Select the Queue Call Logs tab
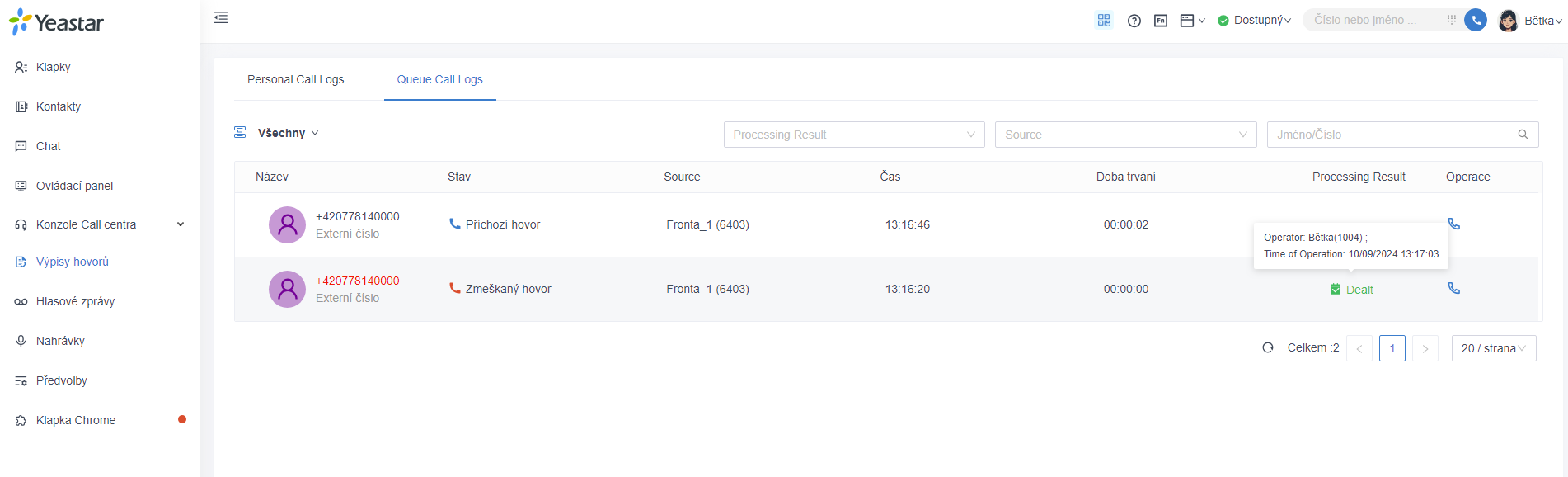 [x=440, y=79]
